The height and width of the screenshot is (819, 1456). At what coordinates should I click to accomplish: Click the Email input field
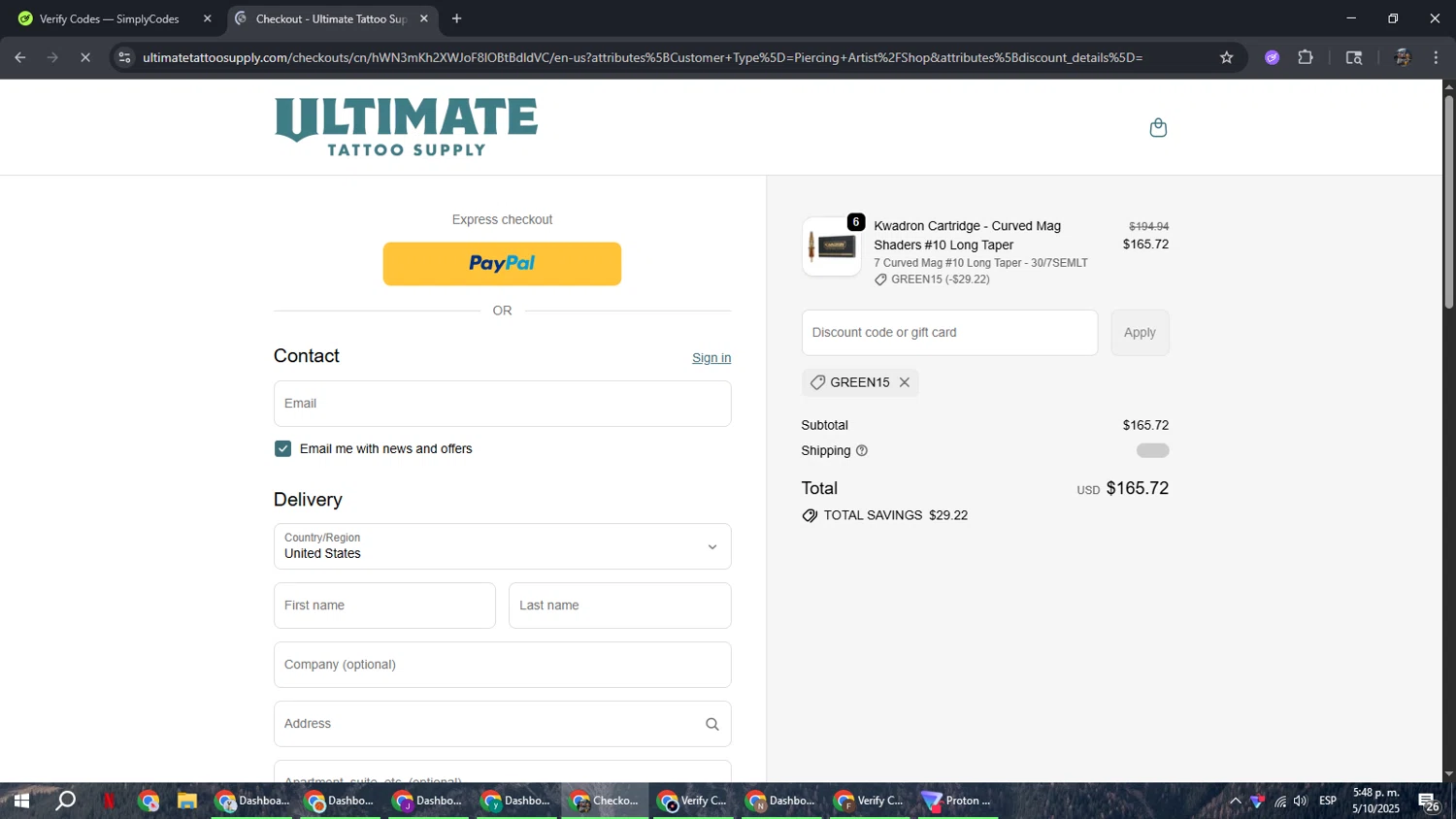coord(502,404)
